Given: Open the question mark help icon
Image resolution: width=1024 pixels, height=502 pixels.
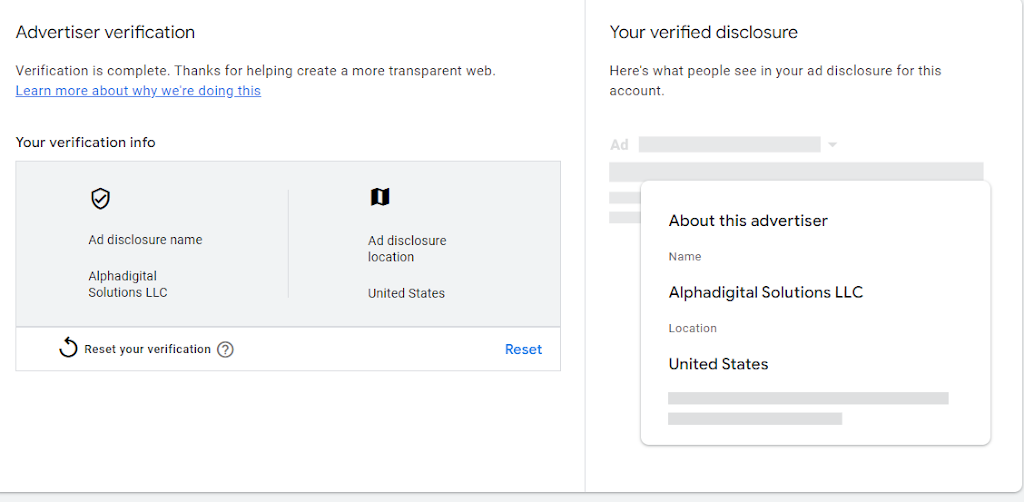Looking at the screenshot, I should (225, 350).
